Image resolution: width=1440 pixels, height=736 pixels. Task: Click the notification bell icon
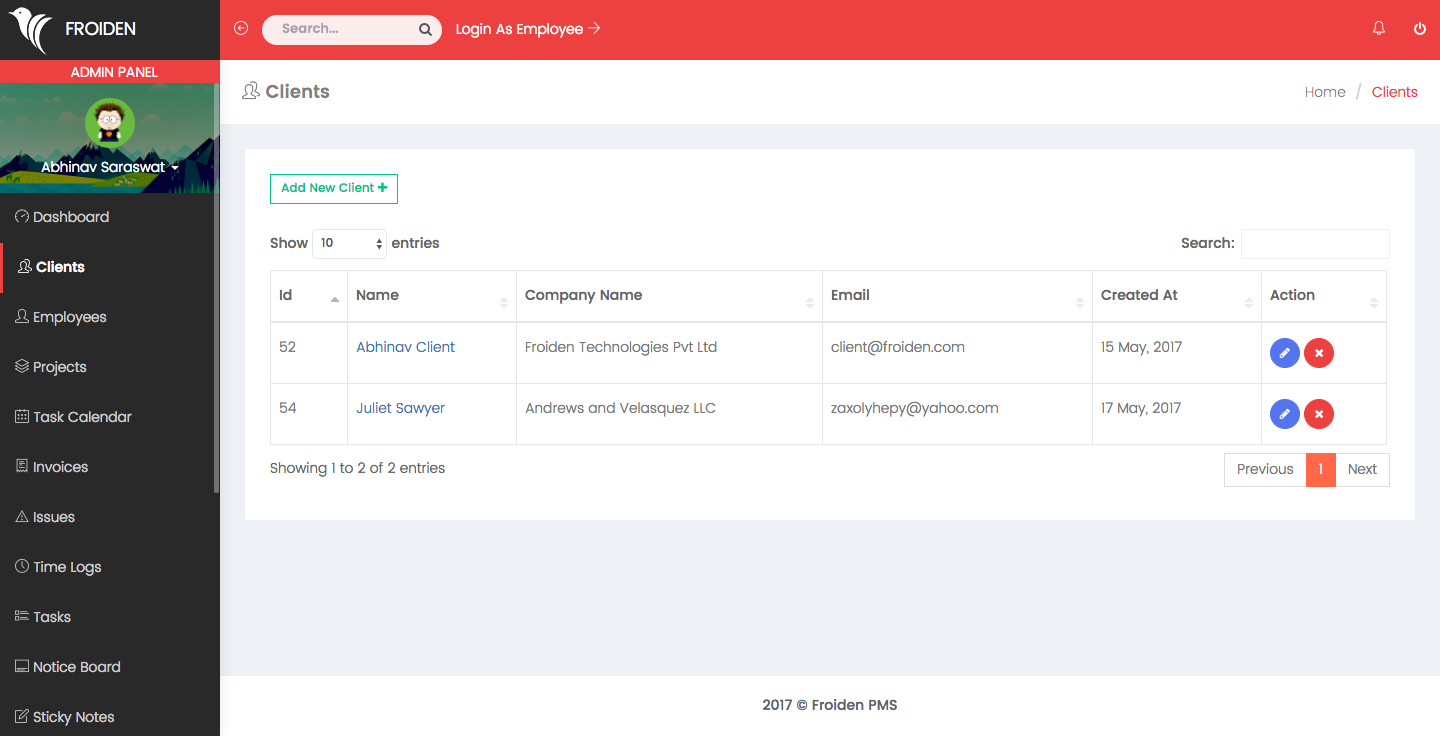point(1379,29)
